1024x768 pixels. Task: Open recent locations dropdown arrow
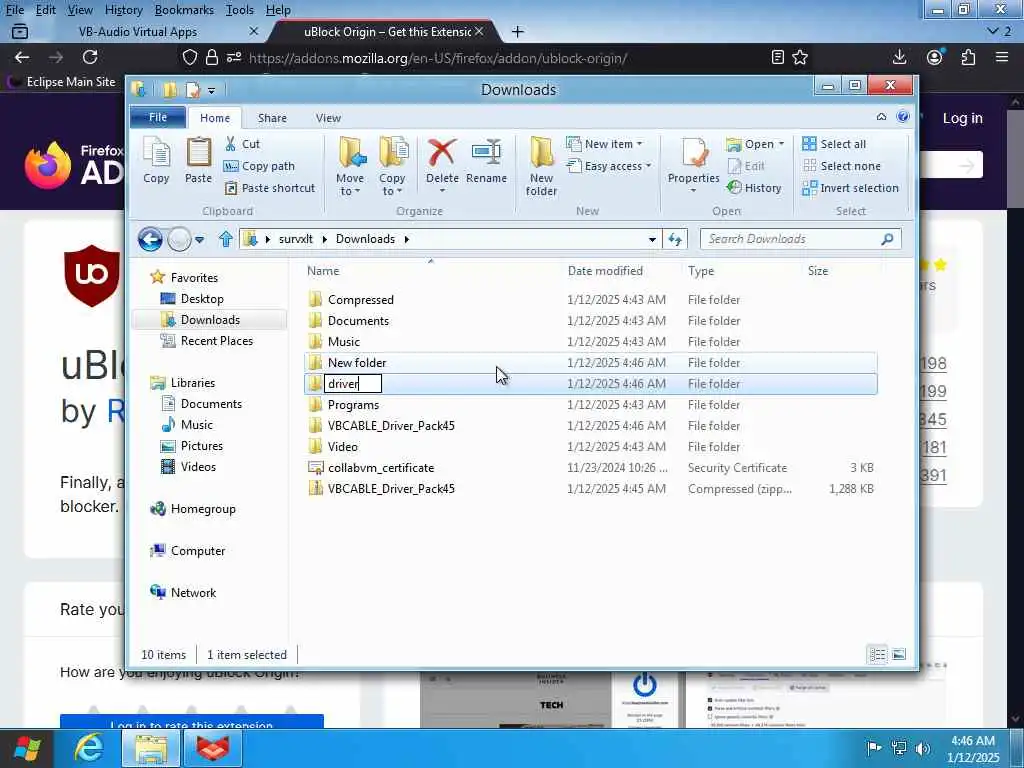tap(200, 240)
